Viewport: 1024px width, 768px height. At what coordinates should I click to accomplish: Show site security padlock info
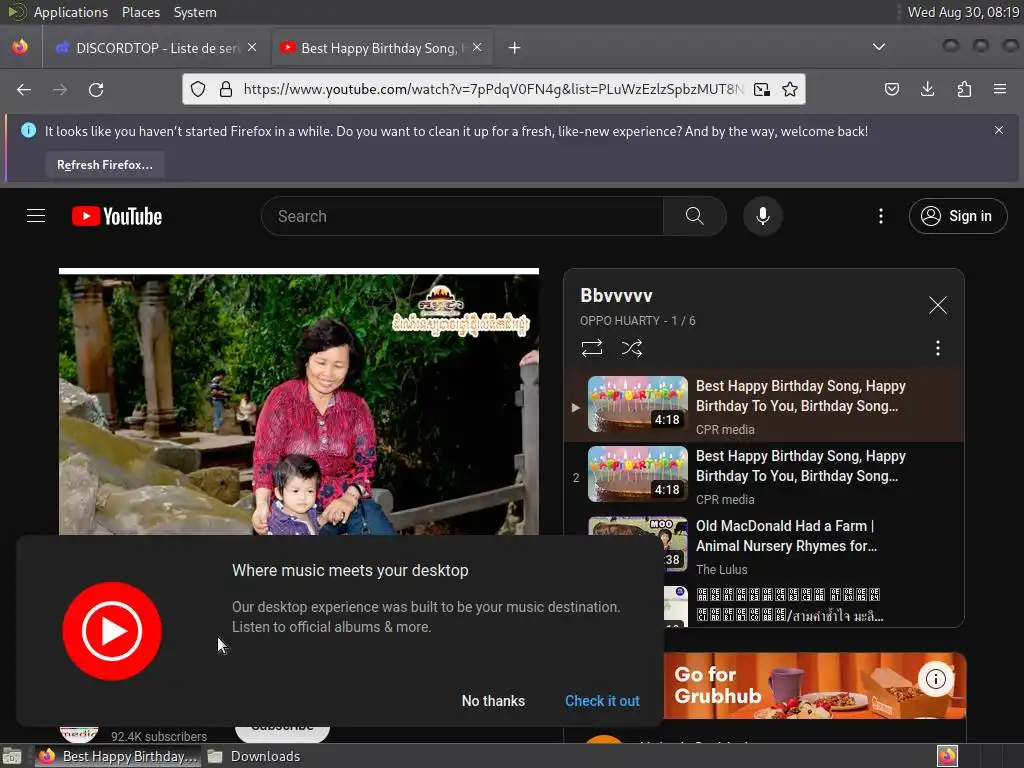225,89
